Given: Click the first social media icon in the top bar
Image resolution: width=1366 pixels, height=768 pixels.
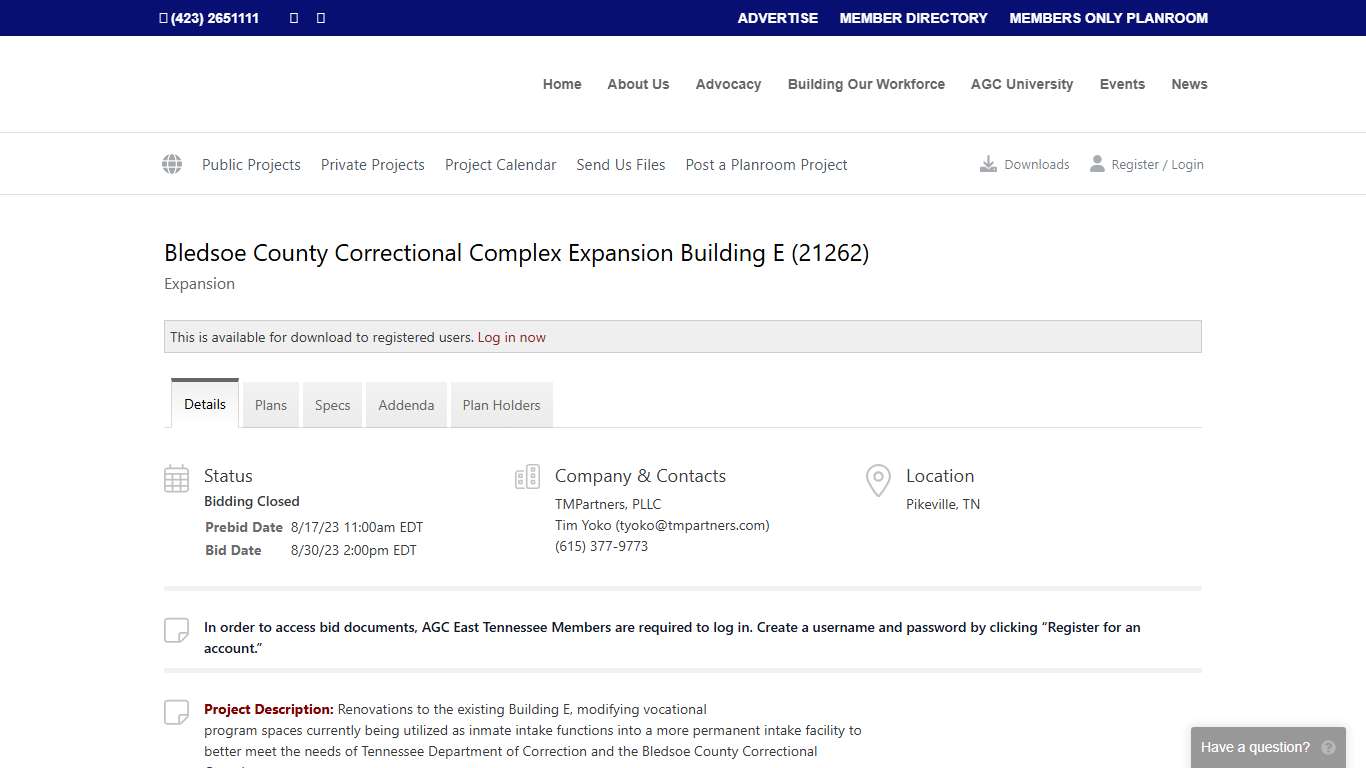Looking at the screenshot, I should [293, 17].
